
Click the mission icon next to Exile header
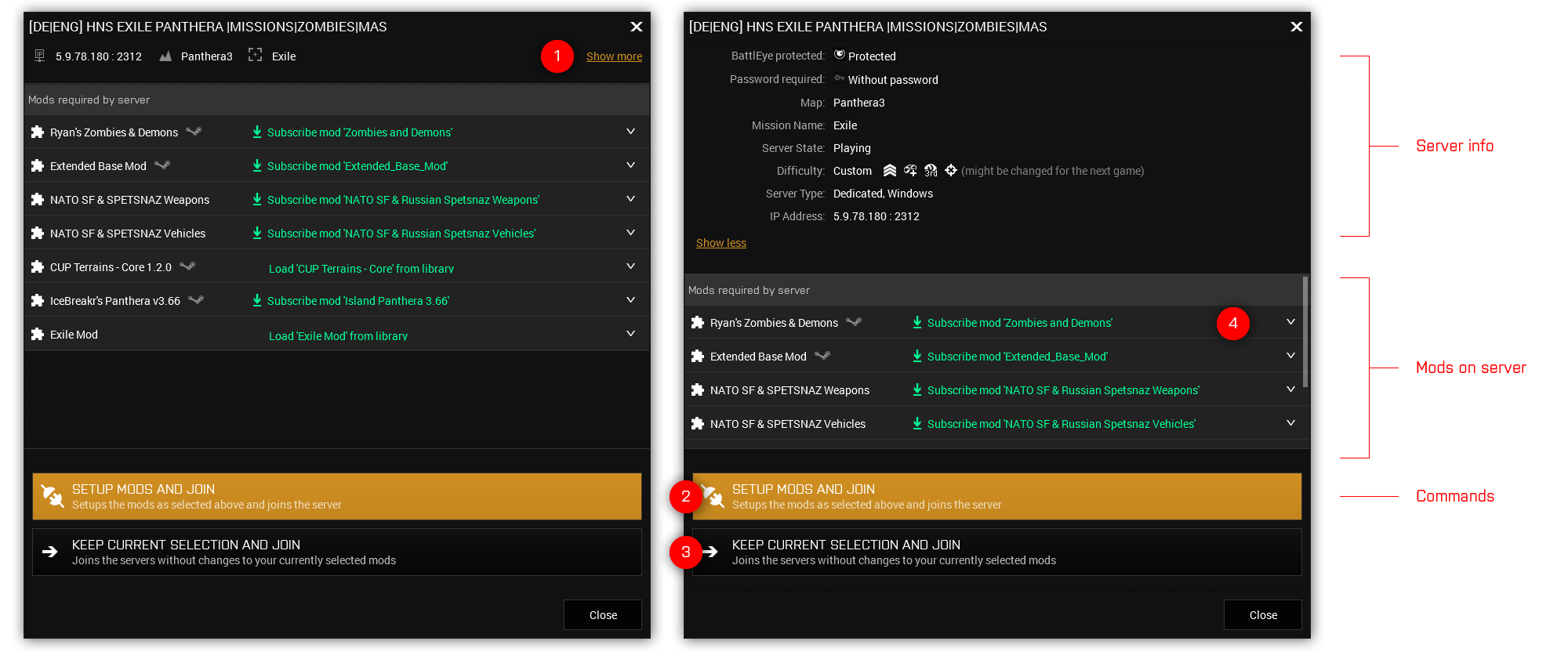(x=255, y=55)
